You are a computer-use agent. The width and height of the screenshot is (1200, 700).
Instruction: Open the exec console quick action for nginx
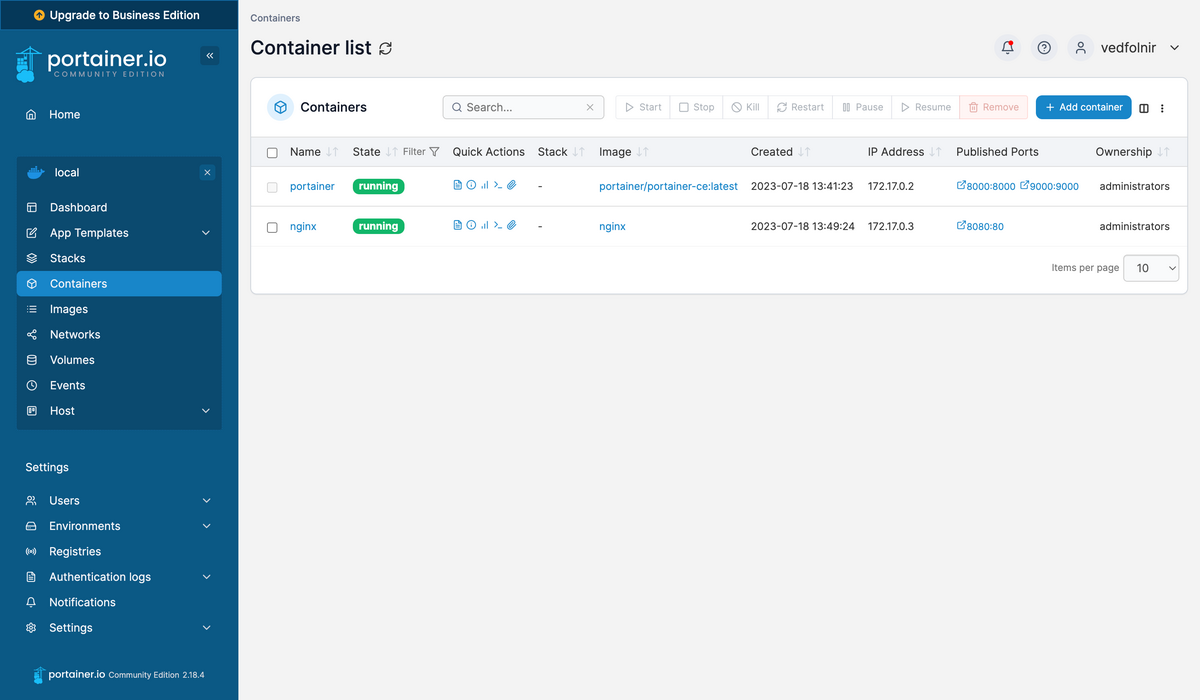(x=498, y=225)
